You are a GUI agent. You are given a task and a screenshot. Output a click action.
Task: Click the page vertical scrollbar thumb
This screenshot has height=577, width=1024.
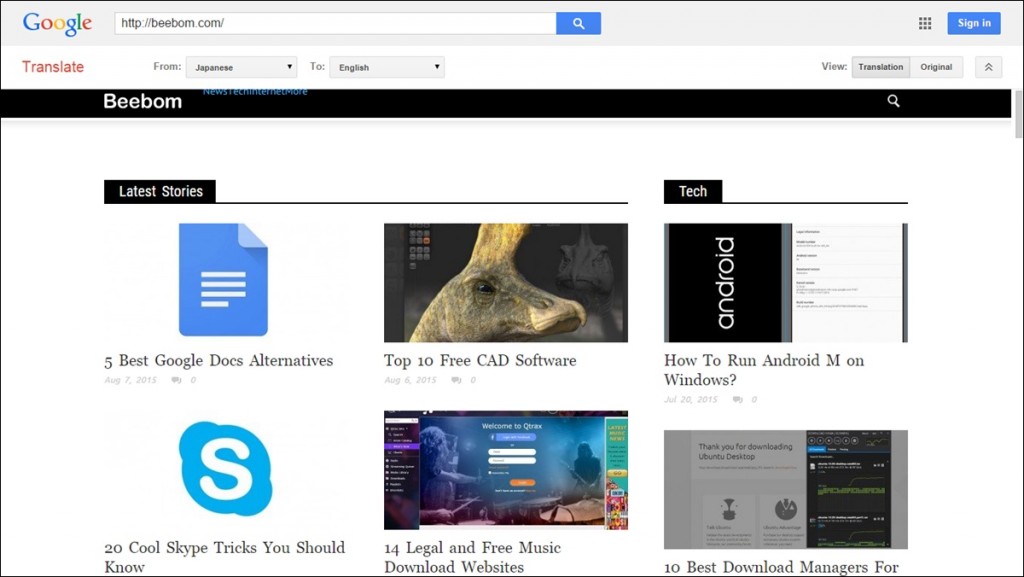tap(1019, 114)
